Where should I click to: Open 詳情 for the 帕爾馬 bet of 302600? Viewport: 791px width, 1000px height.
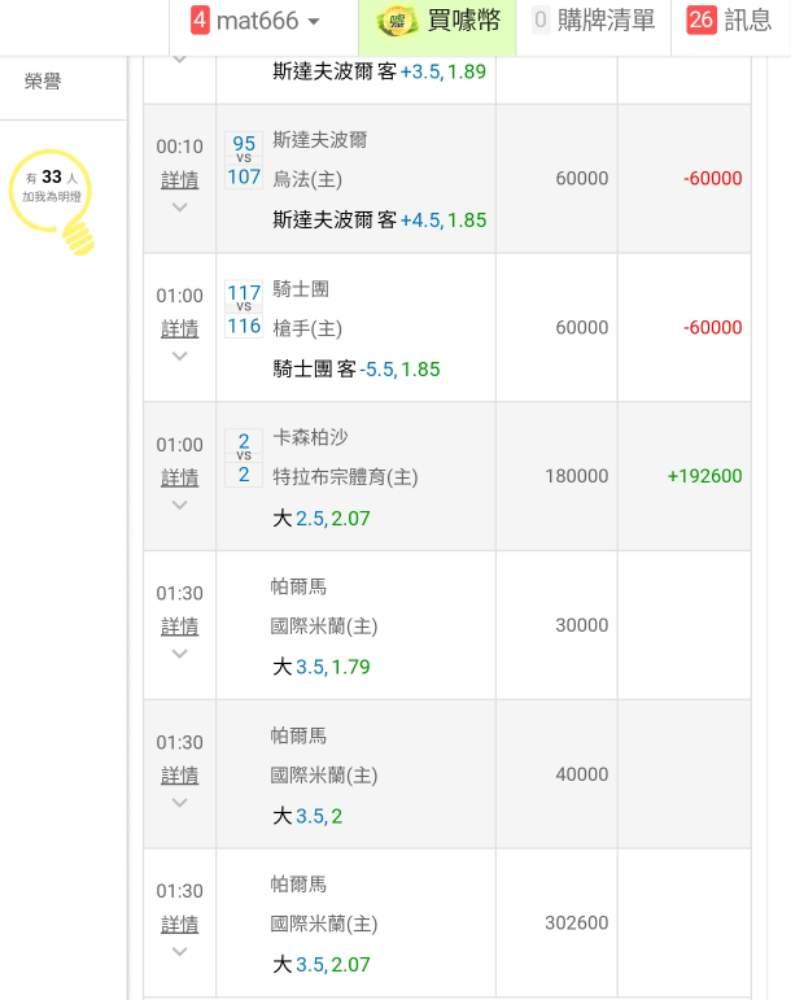pyautogui.click(x=180, y=924)
